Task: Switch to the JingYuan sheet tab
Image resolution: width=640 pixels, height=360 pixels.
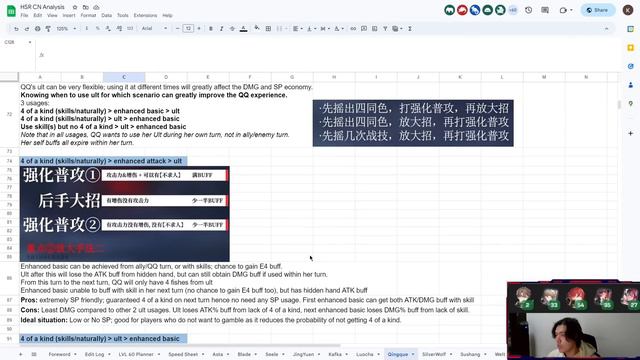Action: click(x=303, y=354)
